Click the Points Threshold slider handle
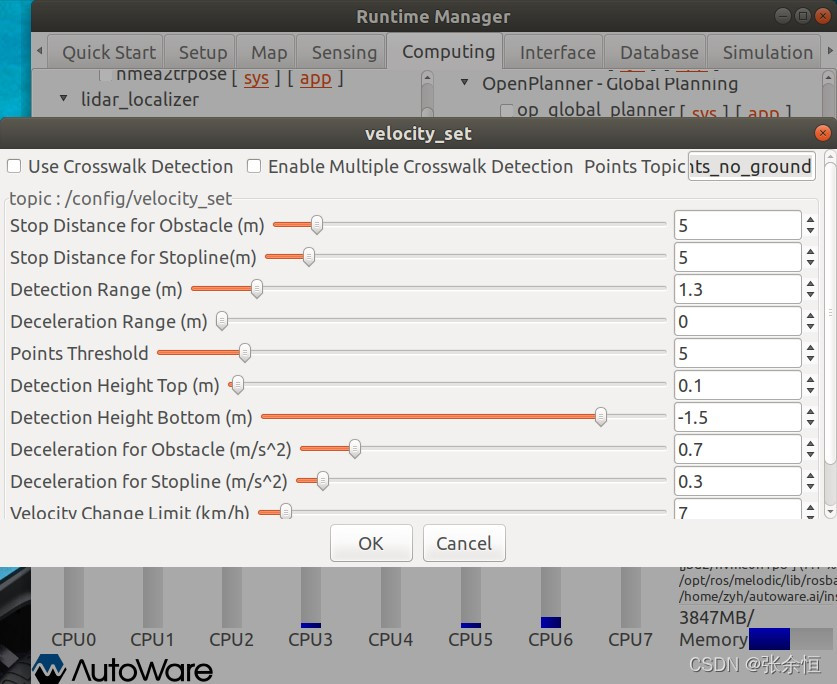This screenshot has height=684, width=837. point(244,353)
